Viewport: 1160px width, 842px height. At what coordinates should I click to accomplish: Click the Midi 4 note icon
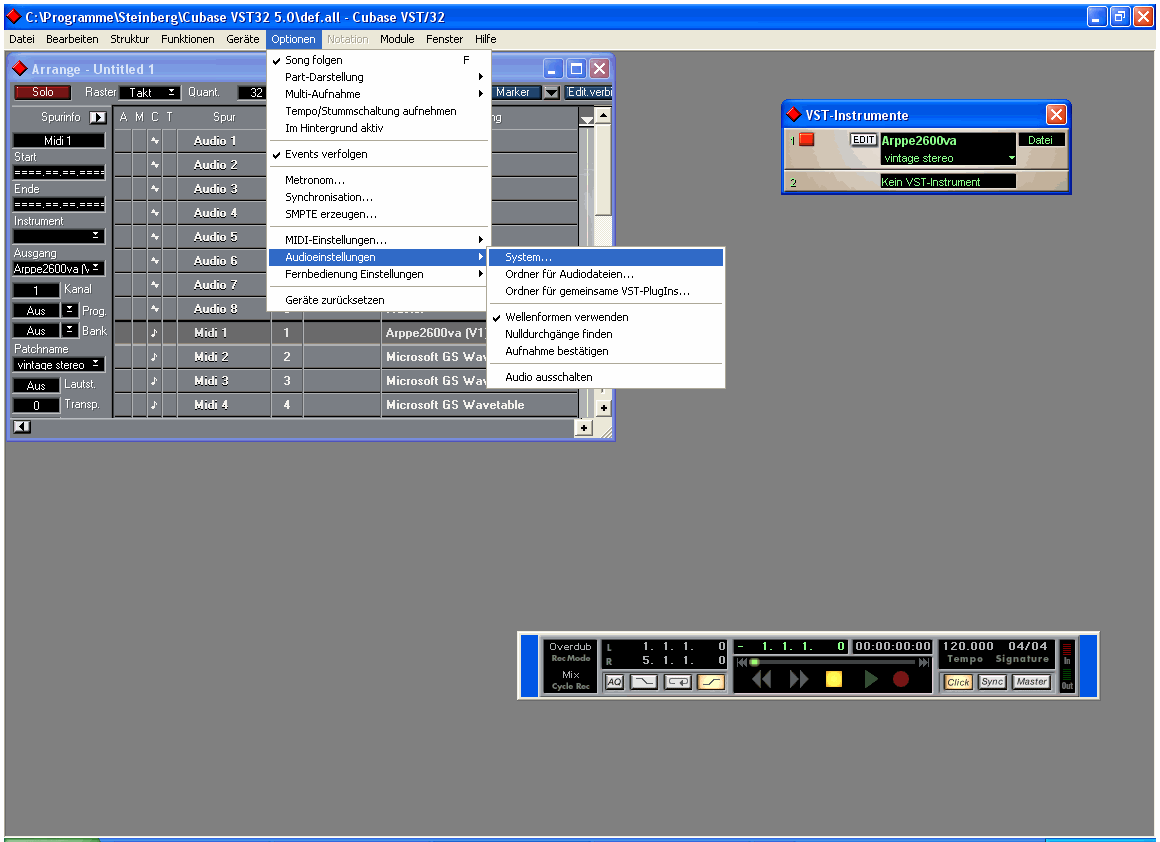(x=155, y=405)
